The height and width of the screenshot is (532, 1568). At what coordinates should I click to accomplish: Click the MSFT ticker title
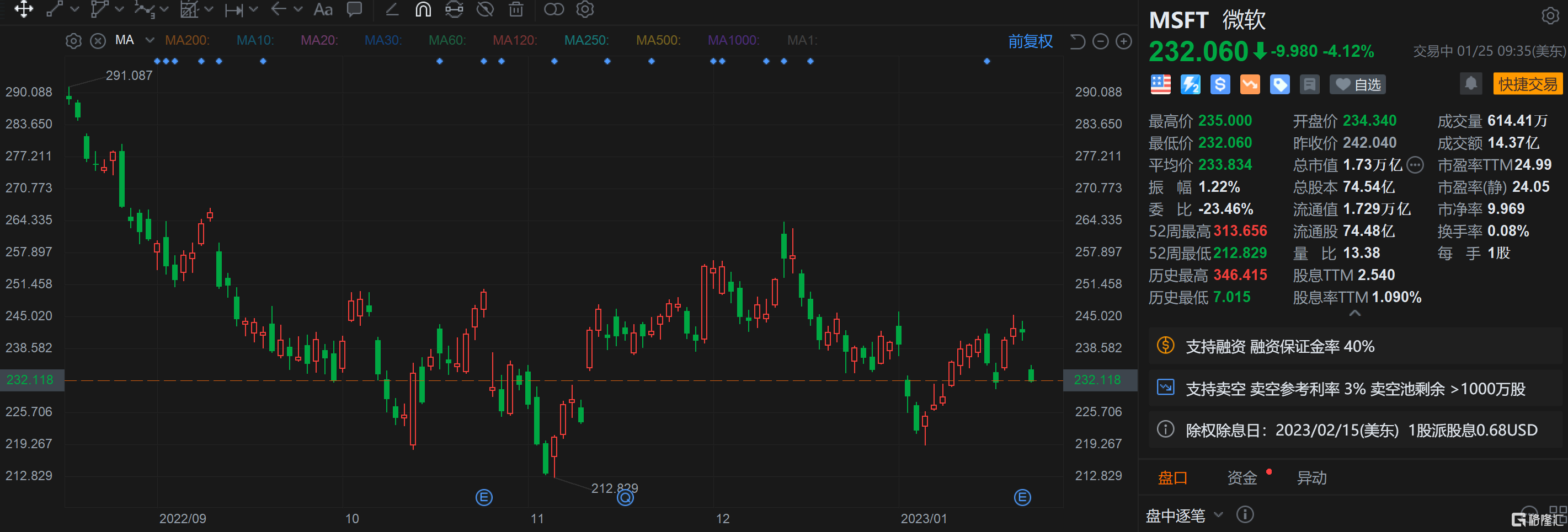[x=1178, y=20]
